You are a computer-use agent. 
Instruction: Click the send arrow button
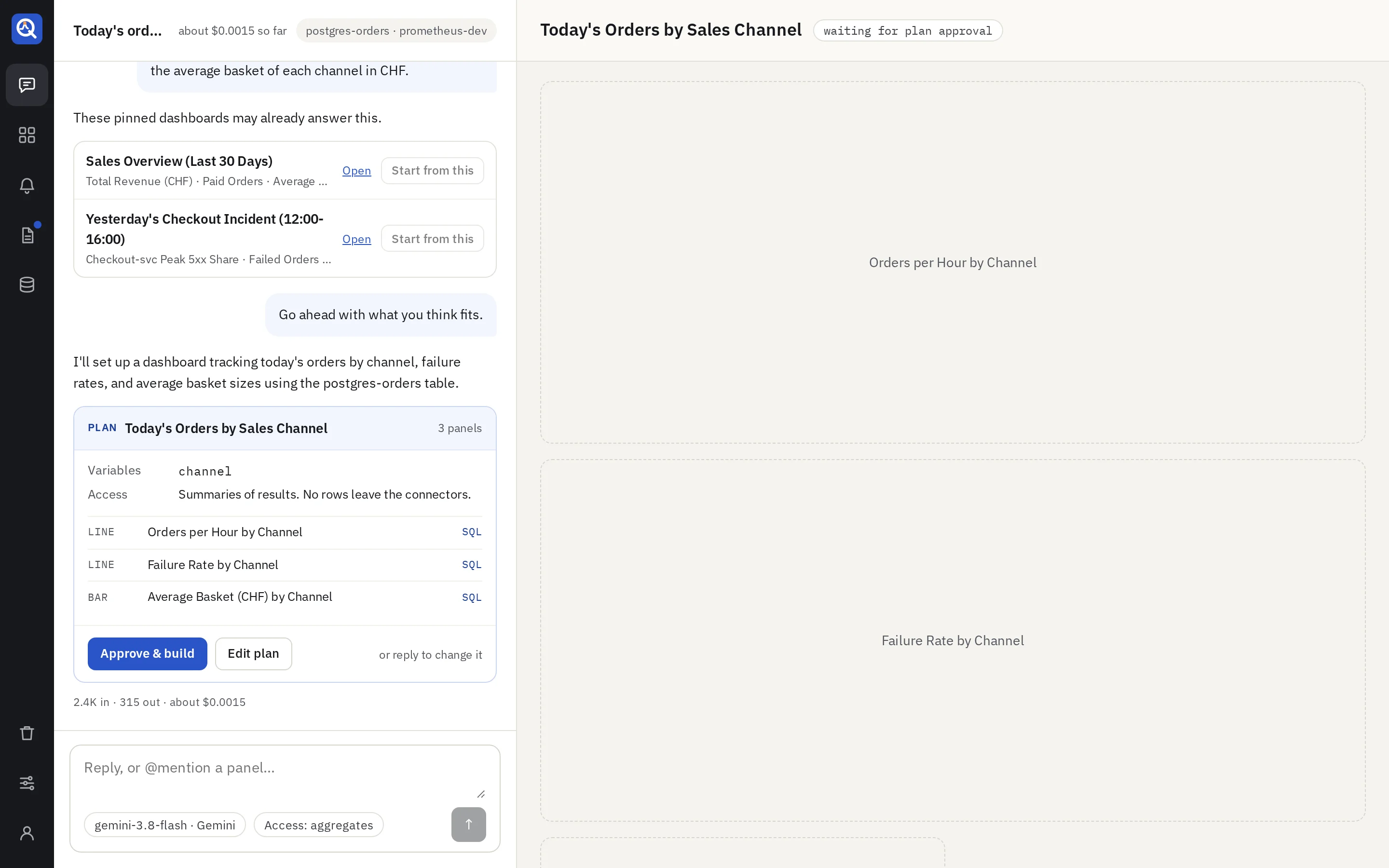point(468,825)
